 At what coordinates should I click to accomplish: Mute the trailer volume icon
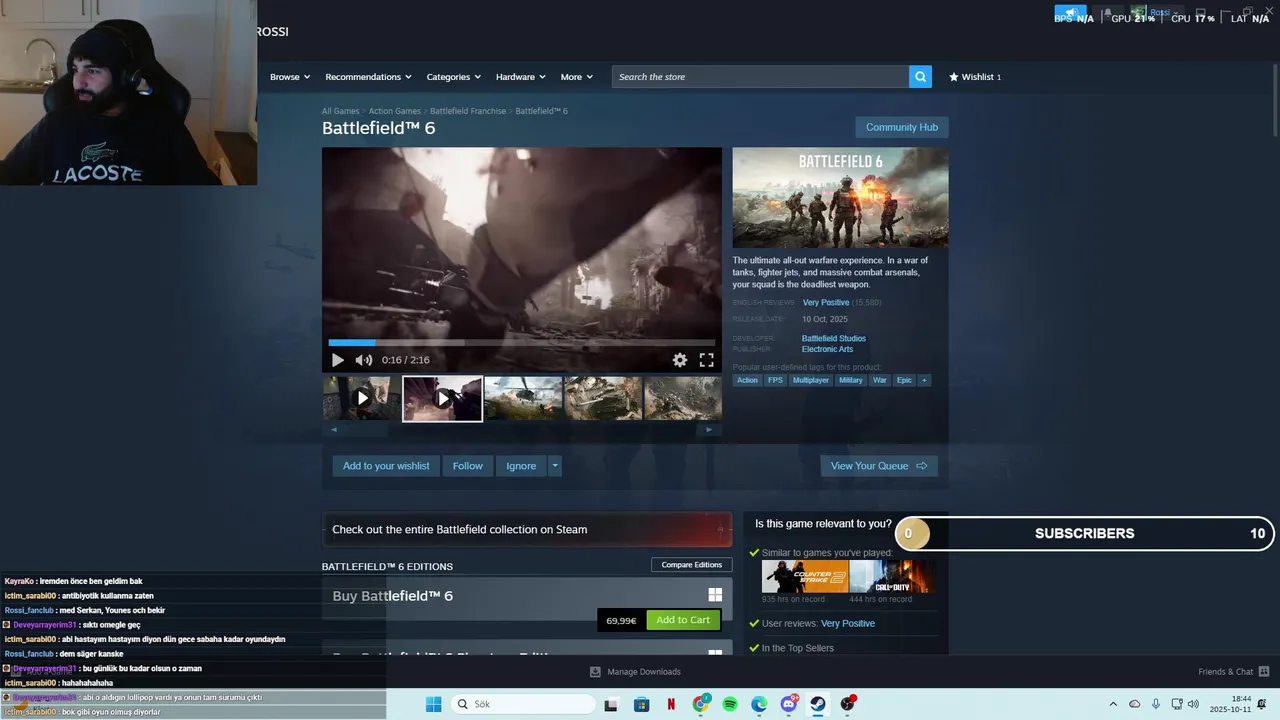364,360
